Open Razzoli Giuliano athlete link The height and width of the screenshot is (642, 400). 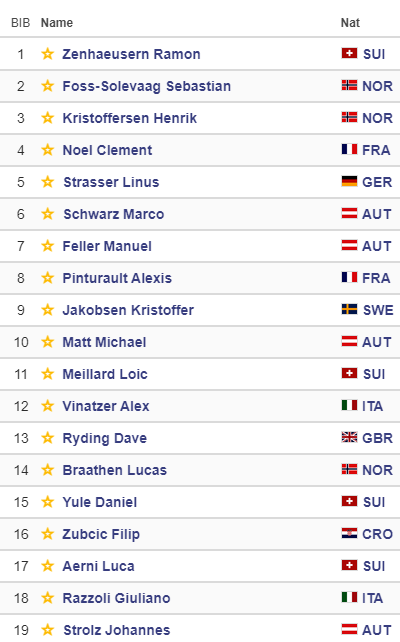click(116, 598)
